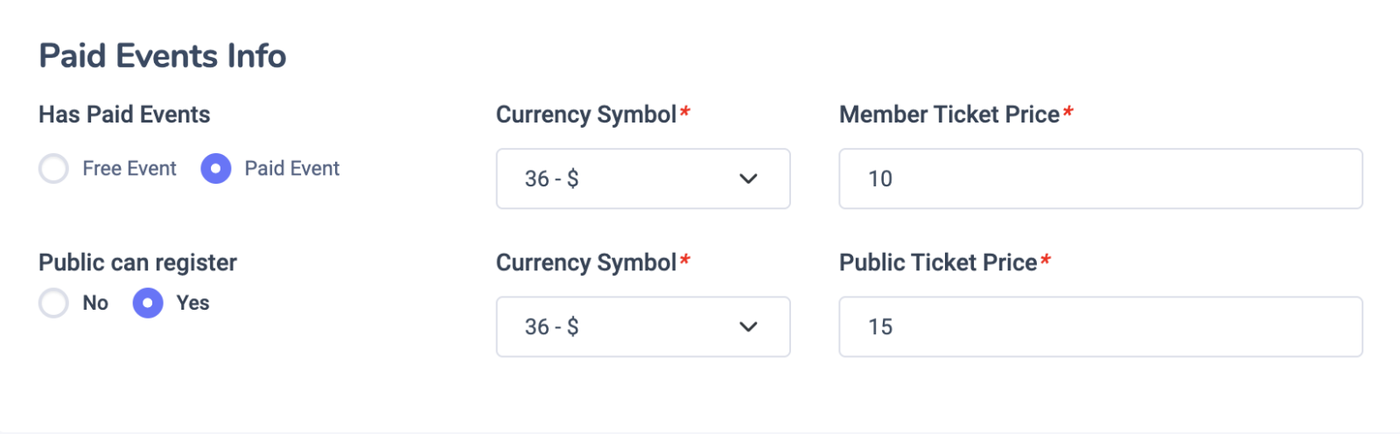Choose Yes for Public can register
This screenshot has height=434, width=1400.
tap(148, 303)
